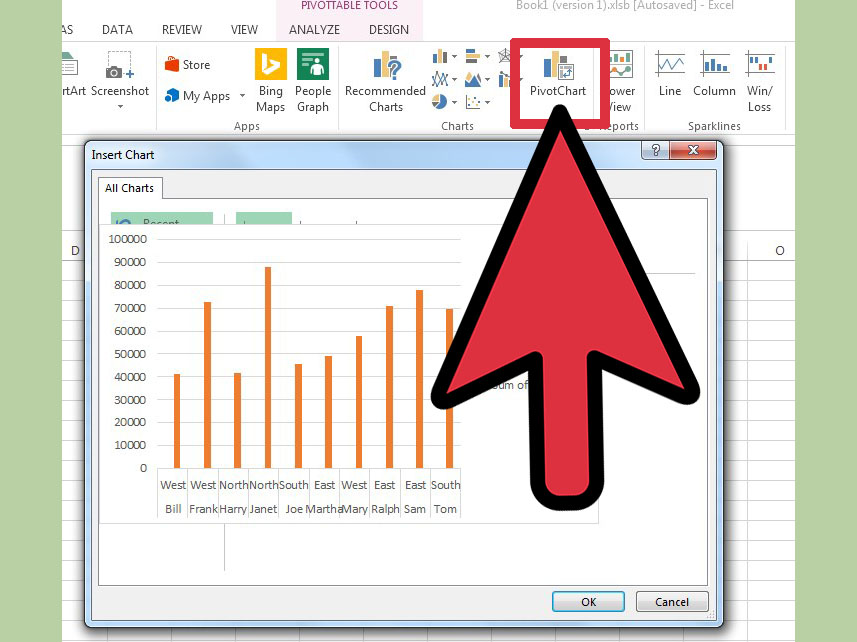Expand the column chart type dropdown
This screenshot has width=857, height=642.
454,57
